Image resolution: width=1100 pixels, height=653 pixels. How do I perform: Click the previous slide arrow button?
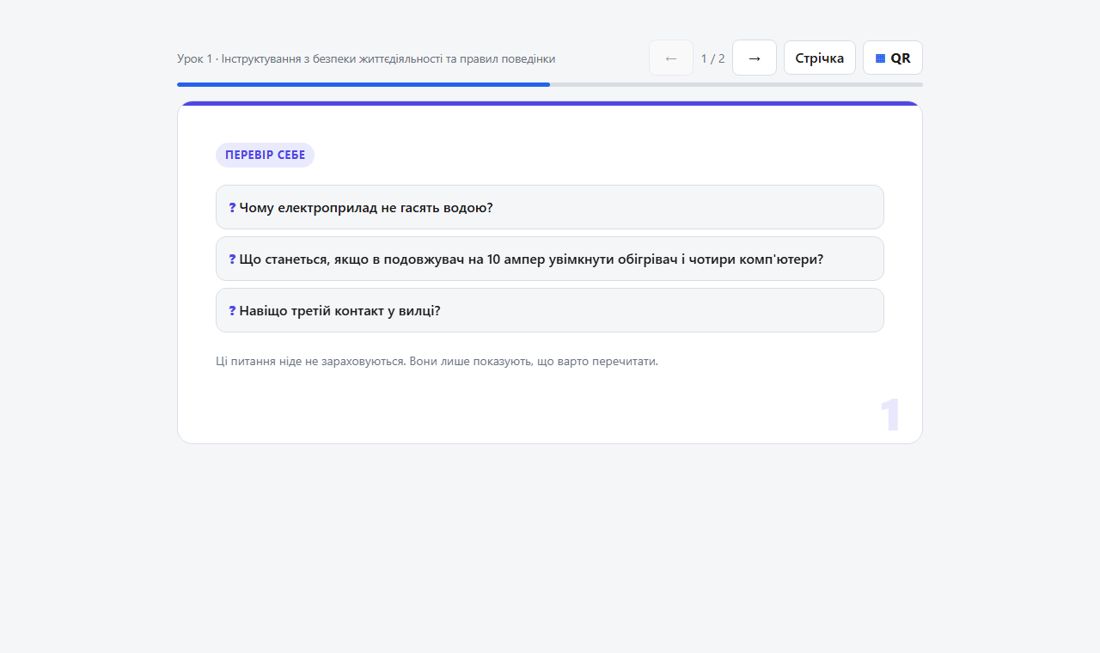pyautogui.click(x=671, y=58)
